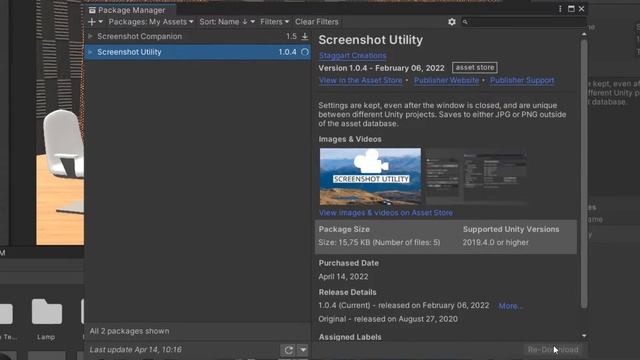
Task: Maximize the Package Manager window
Action: 571,9
